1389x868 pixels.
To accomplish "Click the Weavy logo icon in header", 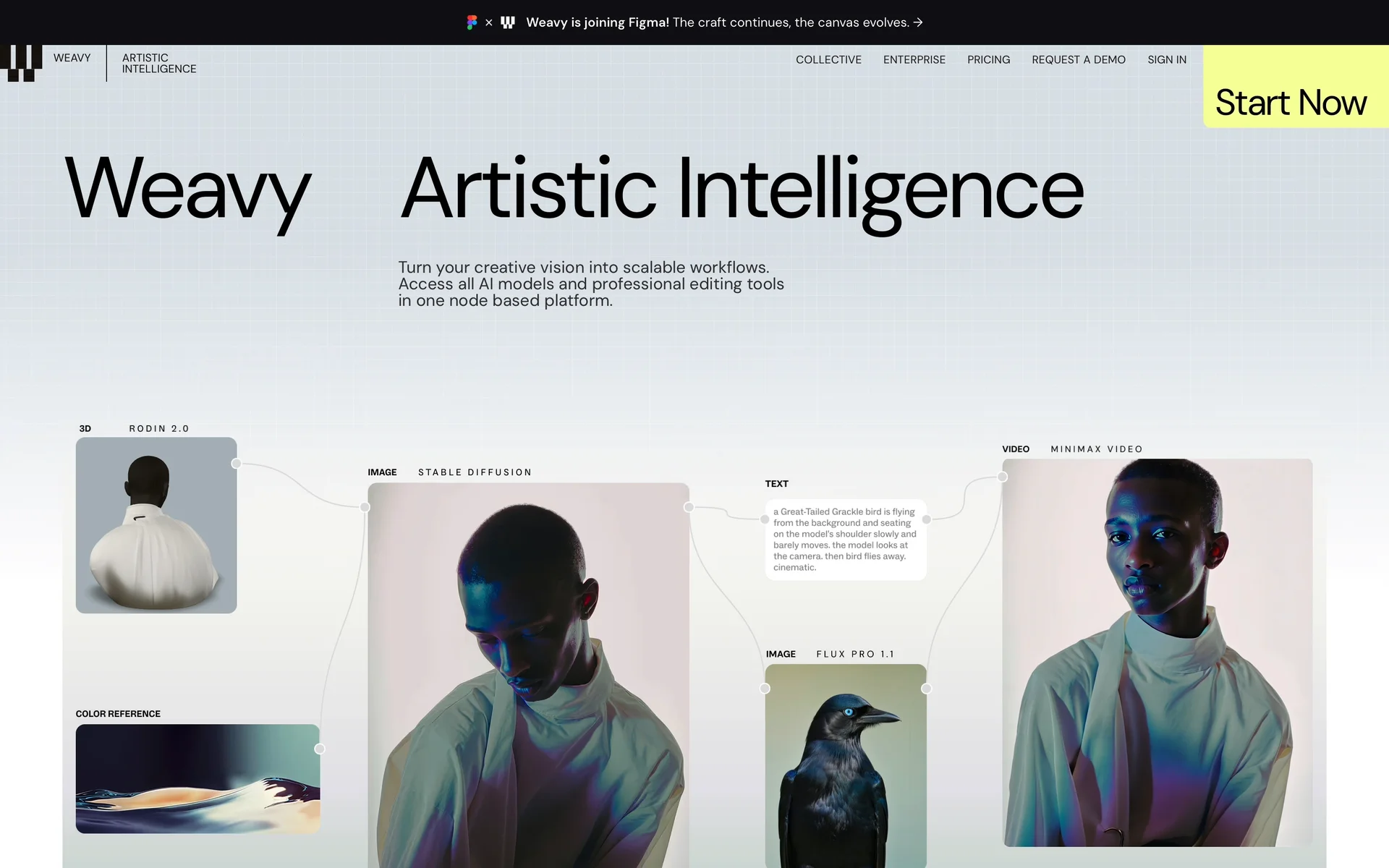I will pos(21,63).
